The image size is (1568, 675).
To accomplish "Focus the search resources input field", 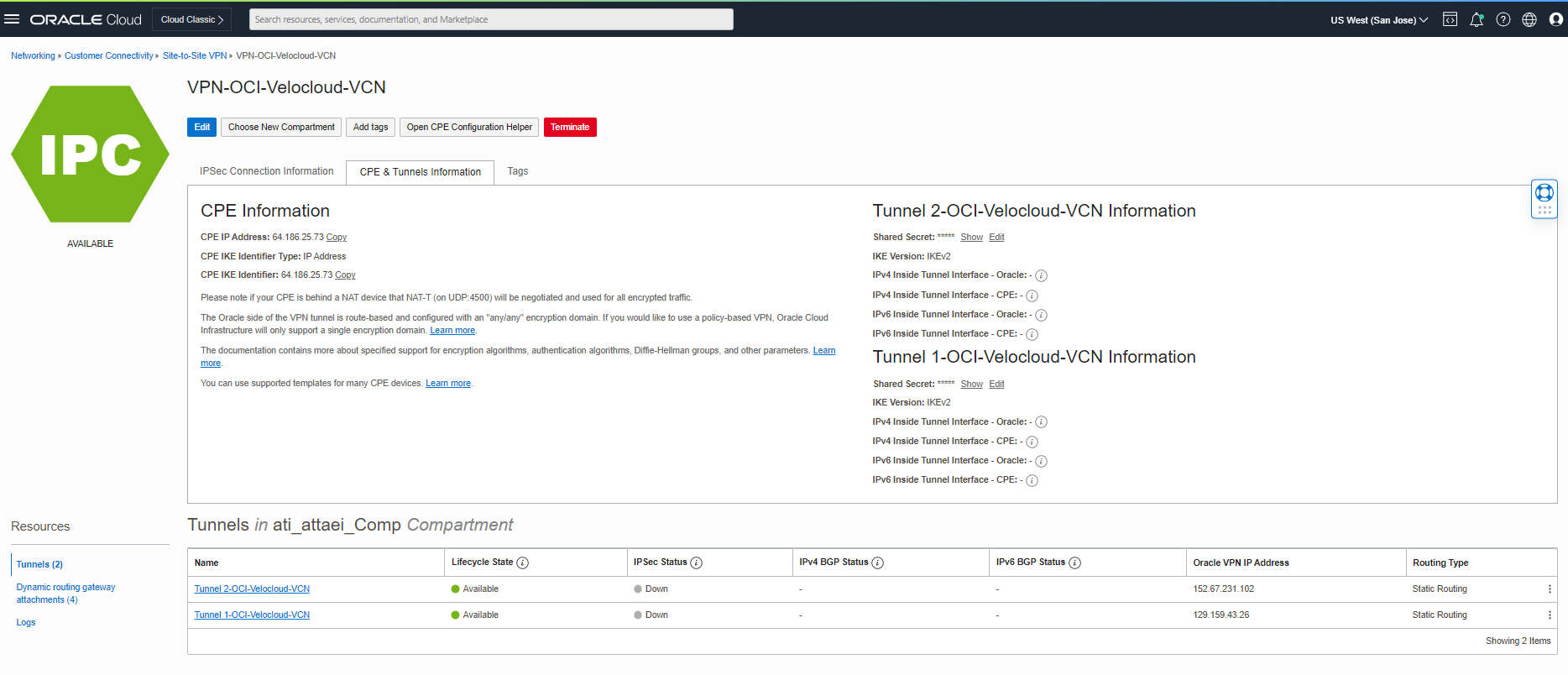I will (x=491, y=19).
